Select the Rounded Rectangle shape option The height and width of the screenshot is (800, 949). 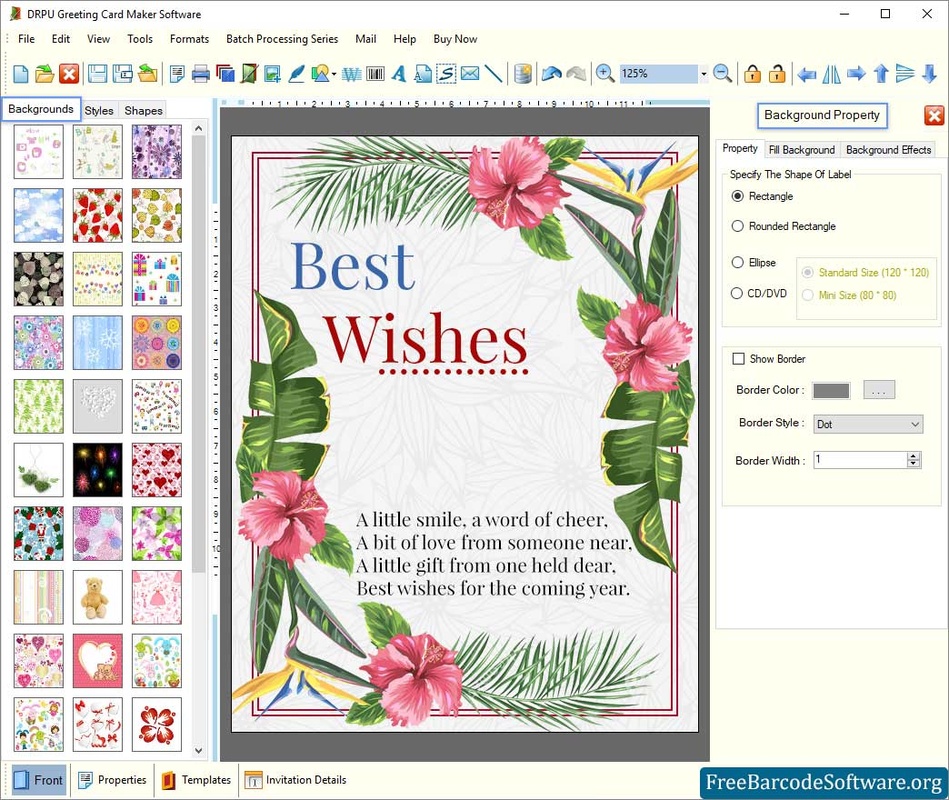(x=738, y=226)
